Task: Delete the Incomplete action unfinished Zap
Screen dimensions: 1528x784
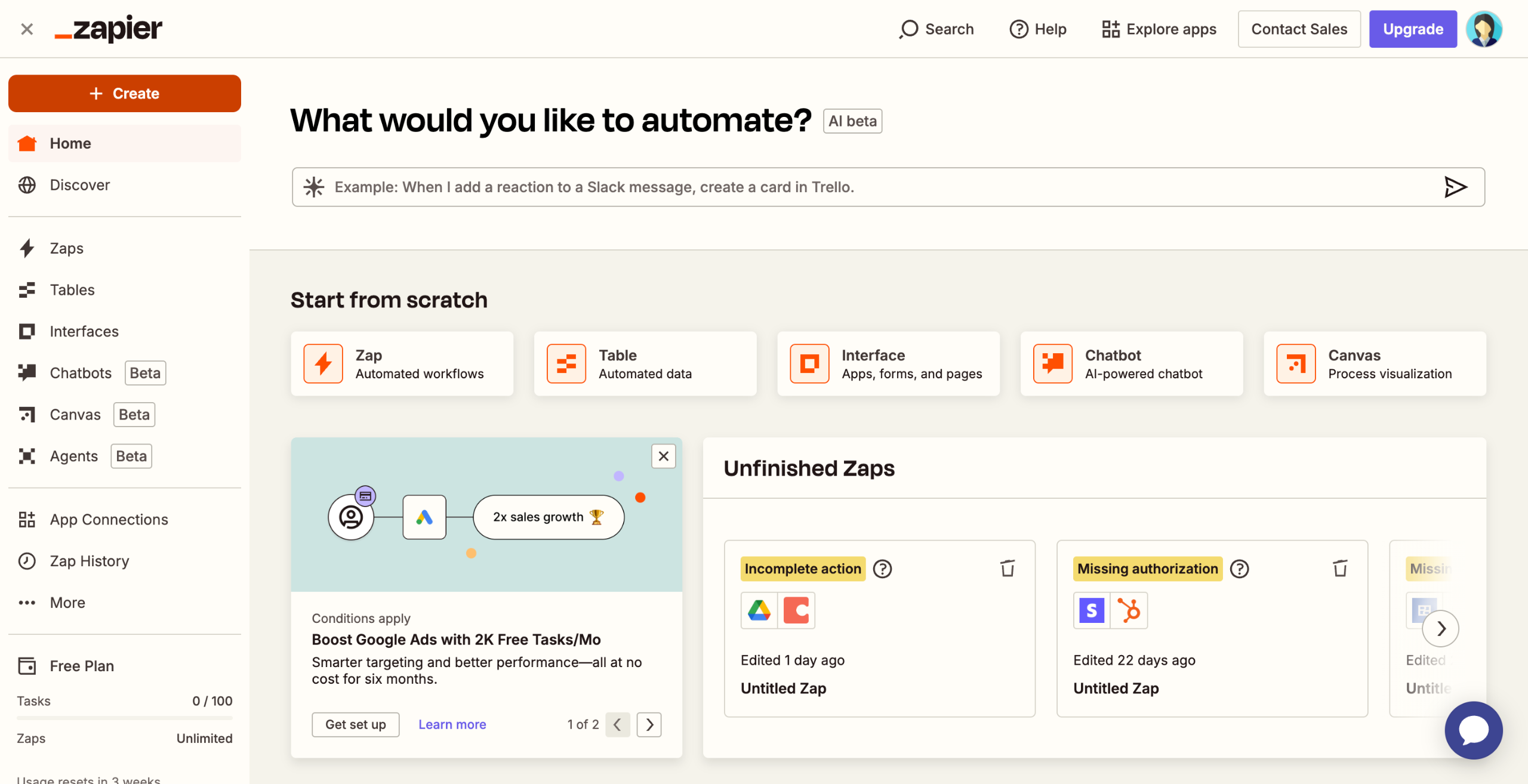Action: point(1008,569)
